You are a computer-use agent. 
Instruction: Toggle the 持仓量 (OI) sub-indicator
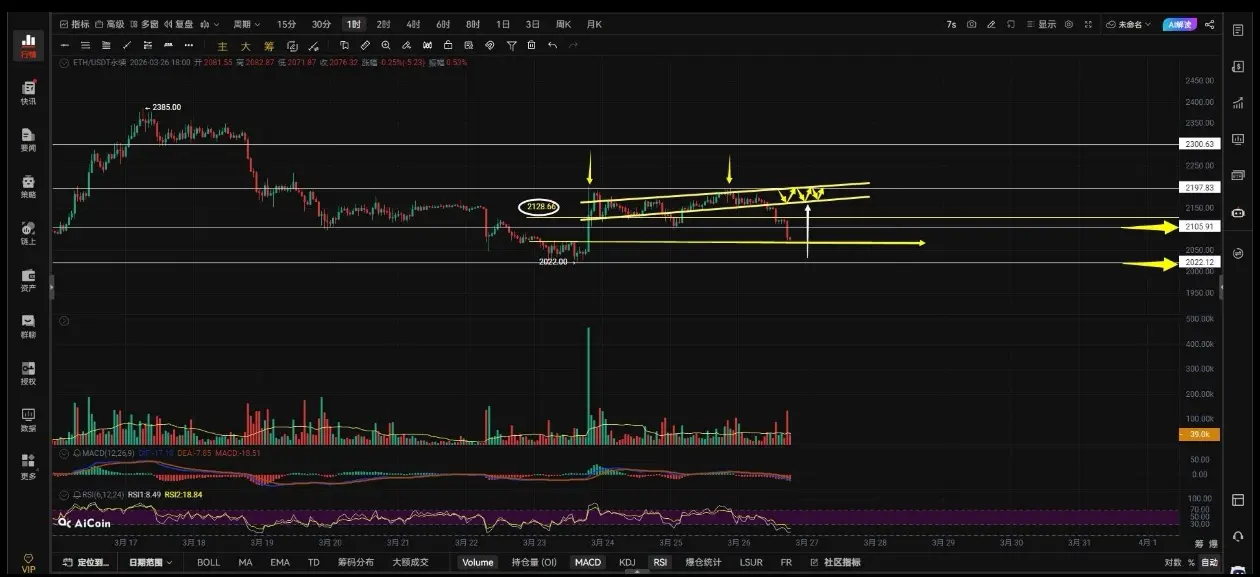534,562
